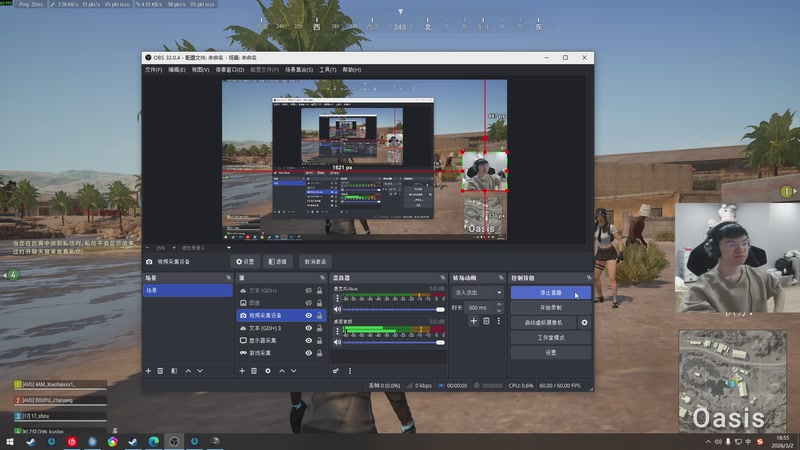Open settings from Controls panel
This screenshot has height=450, width=800.
tap(551, 353)
